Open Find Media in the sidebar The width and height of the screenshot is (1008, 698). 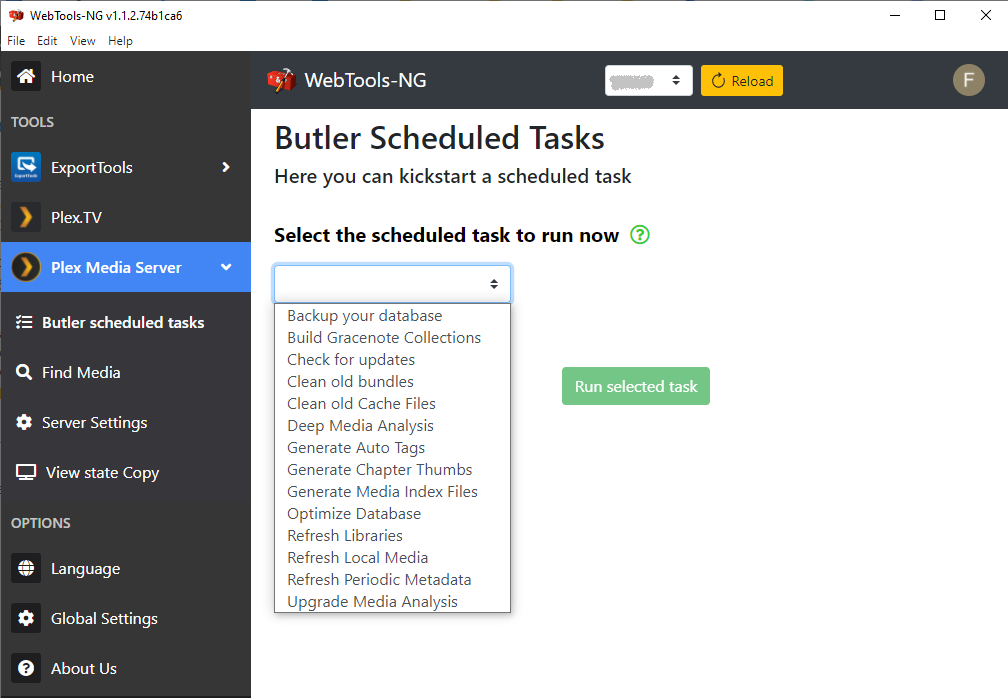[81, 372]
